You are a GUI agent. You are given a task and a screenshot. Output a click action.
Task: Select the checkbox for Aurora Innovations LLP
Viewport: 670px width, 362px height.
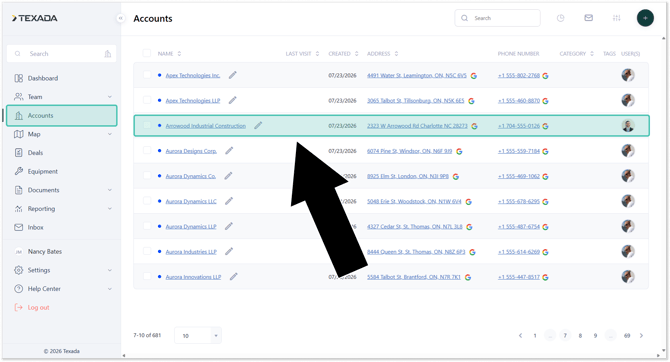pyautogui.click(x=147, y=277)
